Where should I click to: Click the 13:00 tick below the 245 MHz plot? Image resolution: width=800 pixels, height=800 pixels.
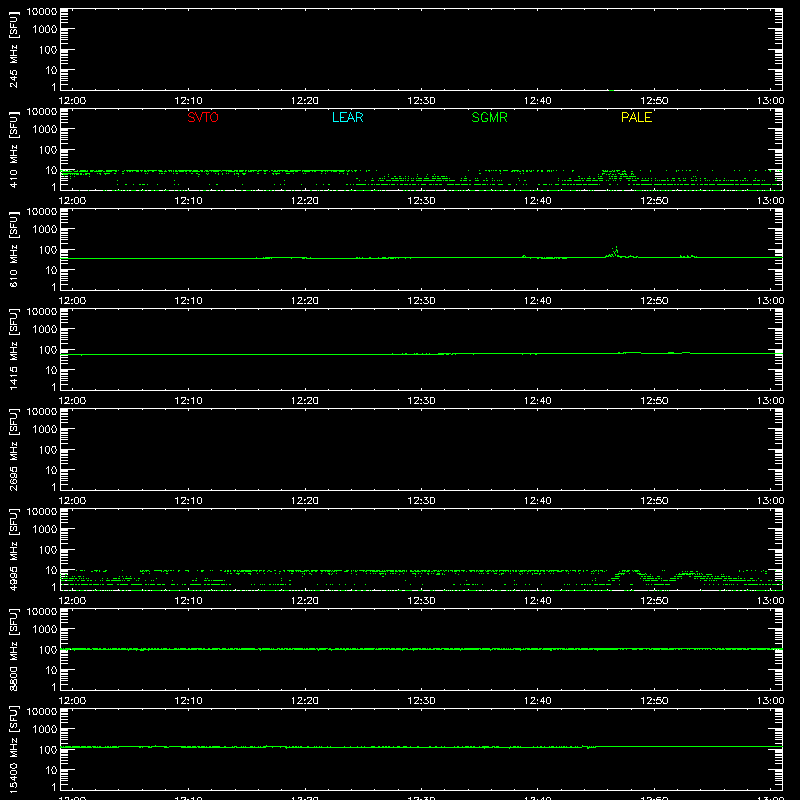click(x=770, y=101)
